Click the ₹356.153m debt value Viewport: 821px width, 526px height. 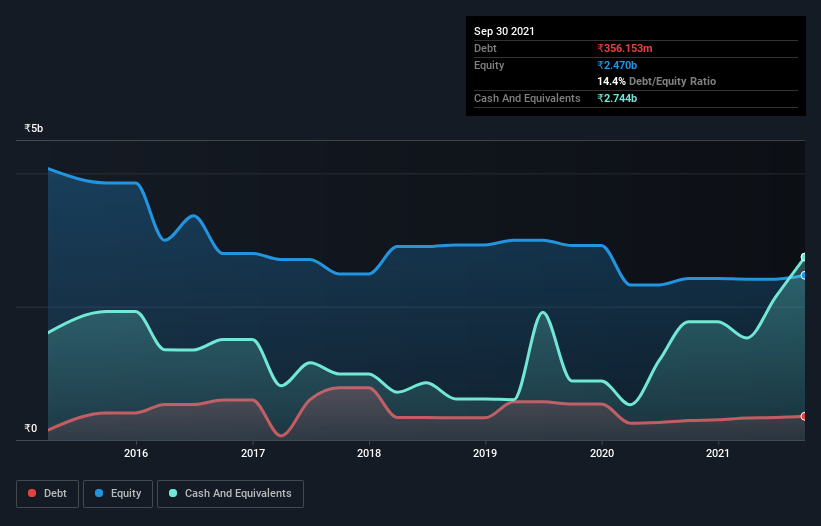point(625,48)
